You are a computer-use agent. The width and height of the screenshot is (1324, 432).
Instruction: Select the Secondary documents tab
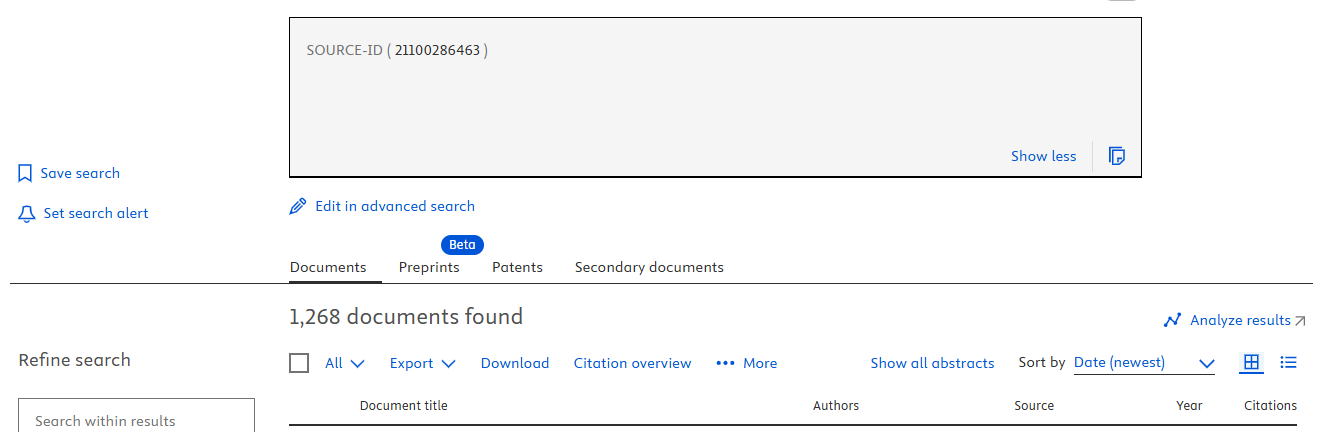tap(649, 267)
